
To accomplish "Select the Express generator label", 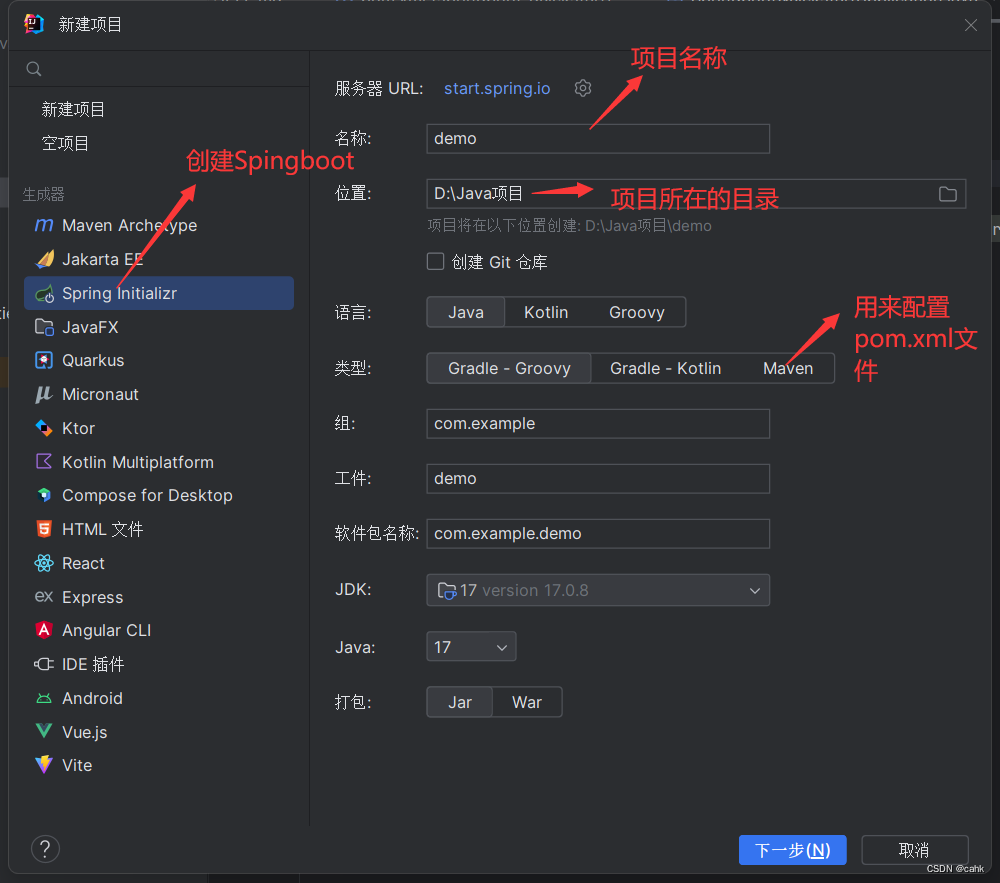I will click(92, 597).
